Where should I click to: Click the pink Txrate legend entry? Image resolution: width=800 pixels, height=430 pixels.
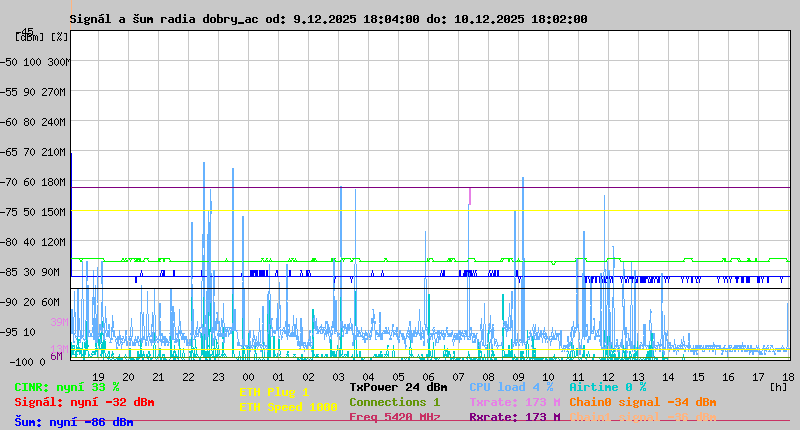515,402
